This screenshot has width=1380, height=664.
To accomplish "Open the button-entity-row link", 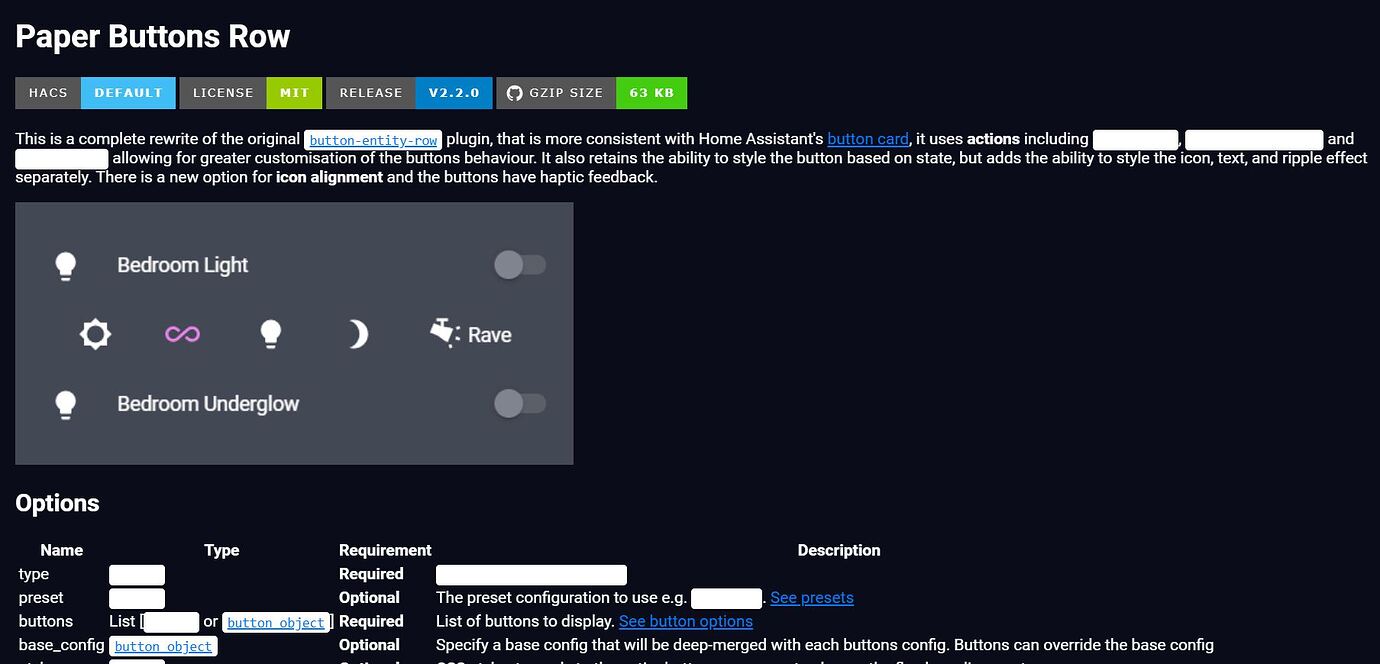I will [373, 139].
